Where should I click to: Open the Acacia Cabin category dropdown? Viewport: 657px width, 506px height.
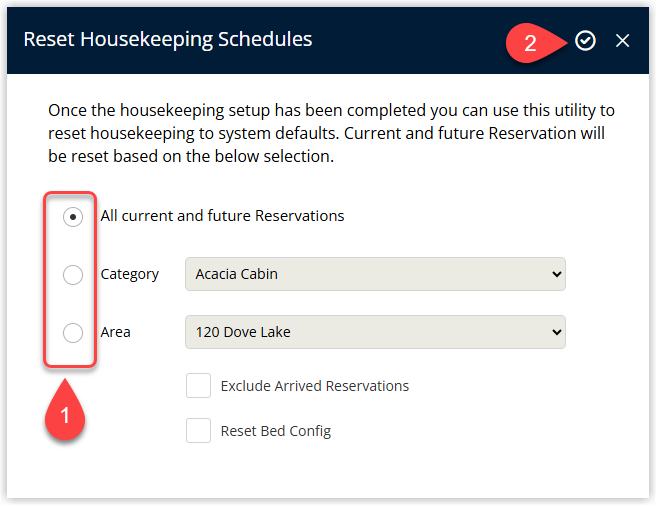[375, 274]
